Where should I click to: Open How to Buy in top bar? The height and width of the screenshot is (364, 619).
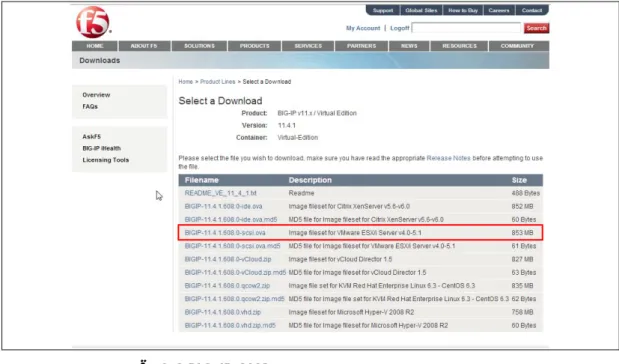click(463, 11)
